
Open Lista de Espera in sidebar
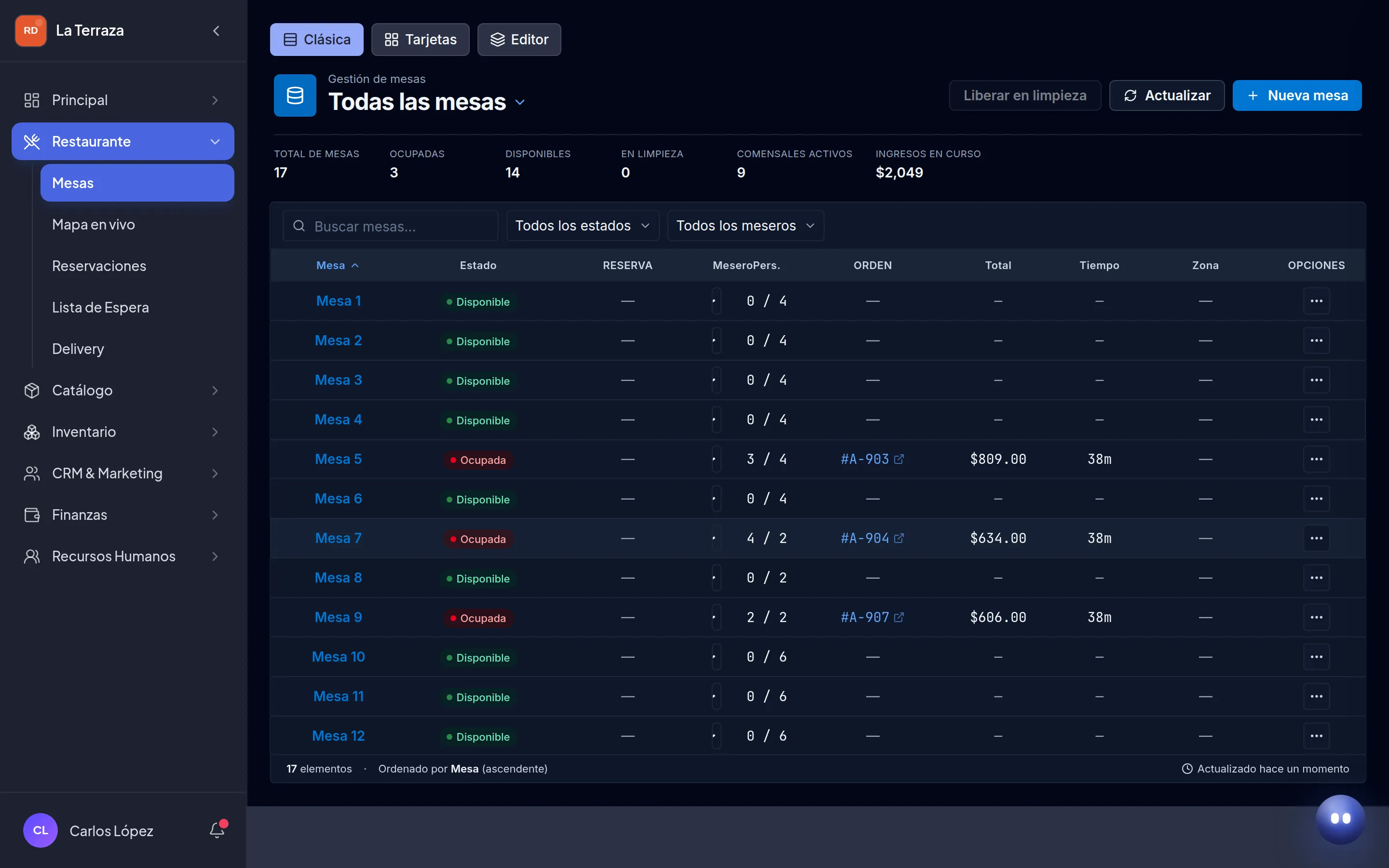(x=137, y=307)
